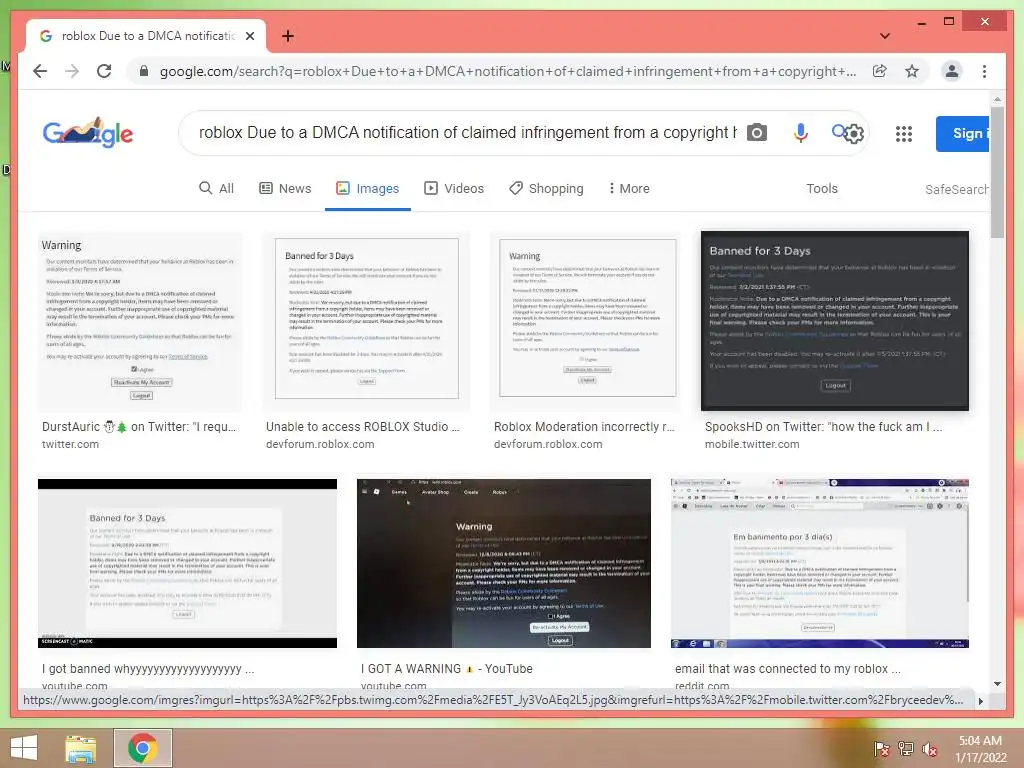
Task: Click the forward navigation arrow
Action: tap(72, 71)
